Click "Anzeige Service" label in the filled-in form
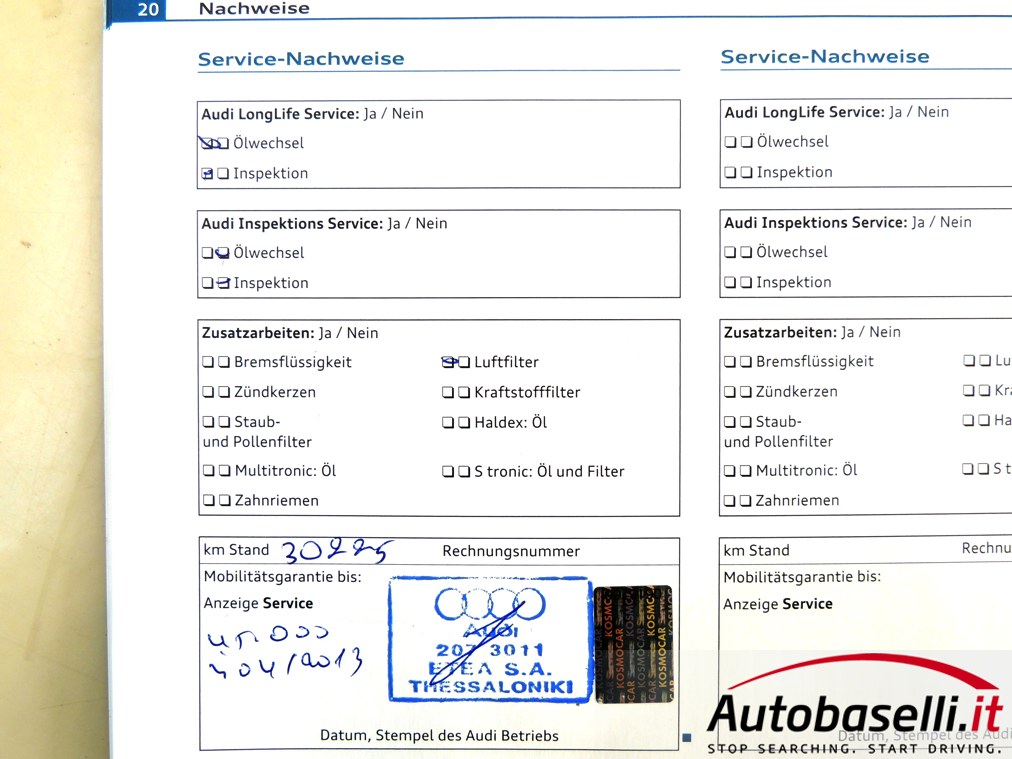 [258, 603]
